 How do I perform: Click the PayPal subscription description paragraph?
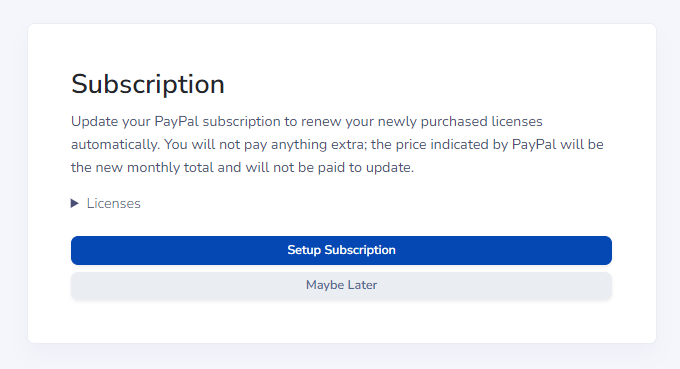[337, 144]
